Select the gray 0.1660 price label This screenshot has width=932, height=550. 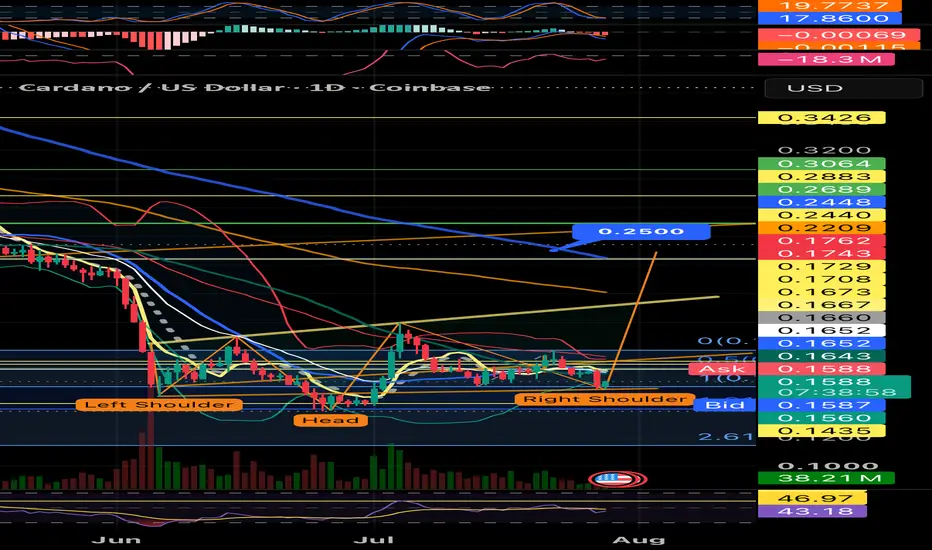(x=821, y=318)
